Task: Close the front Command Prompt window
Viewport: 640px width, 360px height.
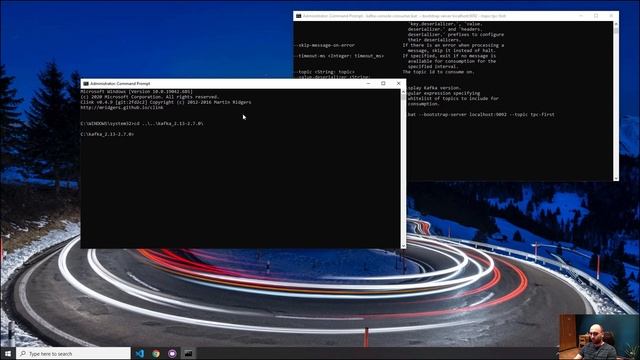Action: (x=399, y=83)
